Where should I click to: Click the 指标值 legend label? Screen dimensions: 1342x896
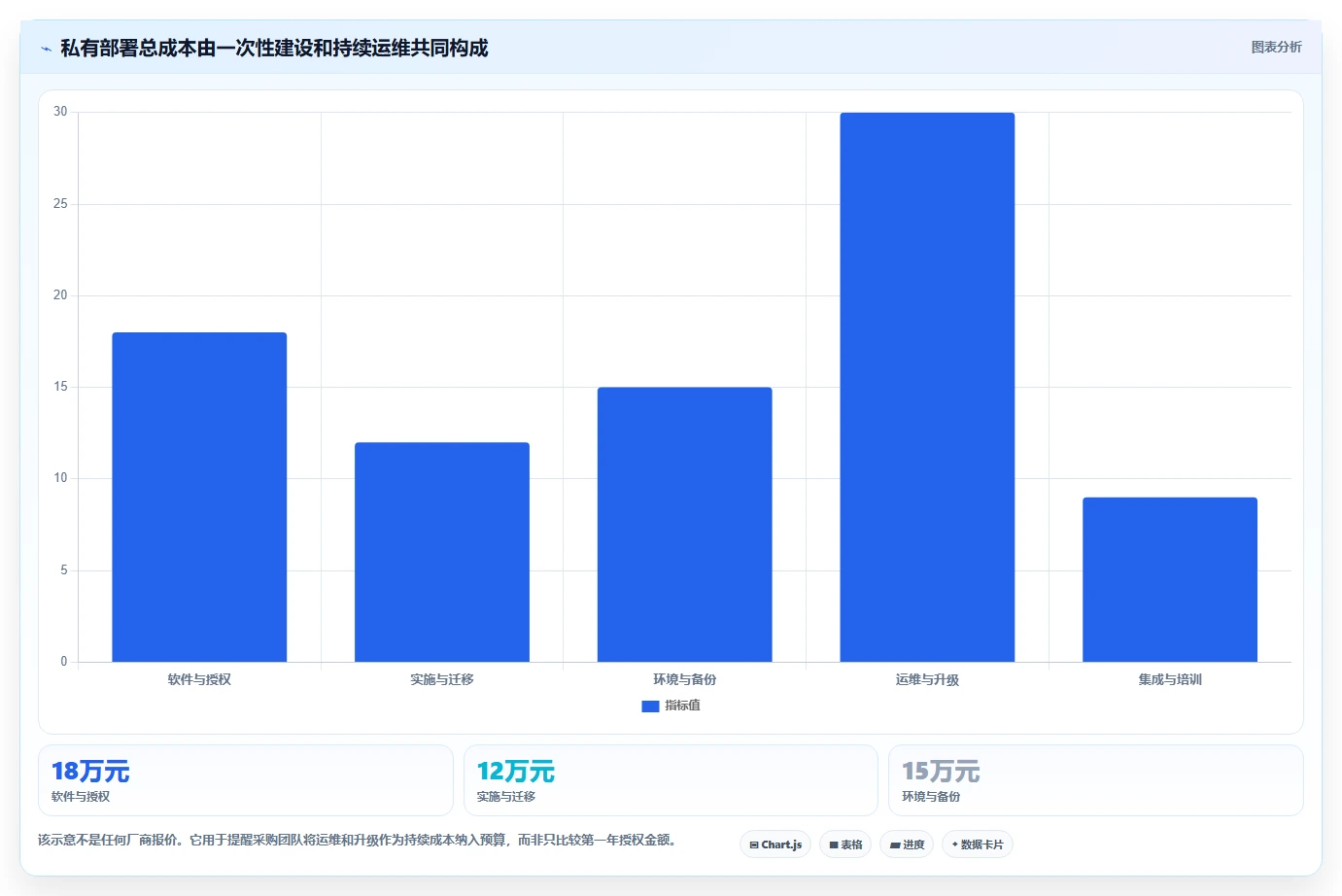(682, 706)
